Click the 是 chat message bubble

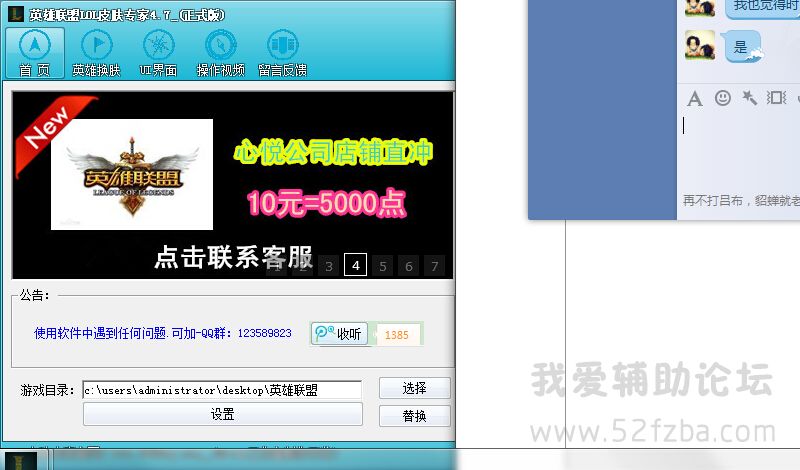(x=743, y=47)
